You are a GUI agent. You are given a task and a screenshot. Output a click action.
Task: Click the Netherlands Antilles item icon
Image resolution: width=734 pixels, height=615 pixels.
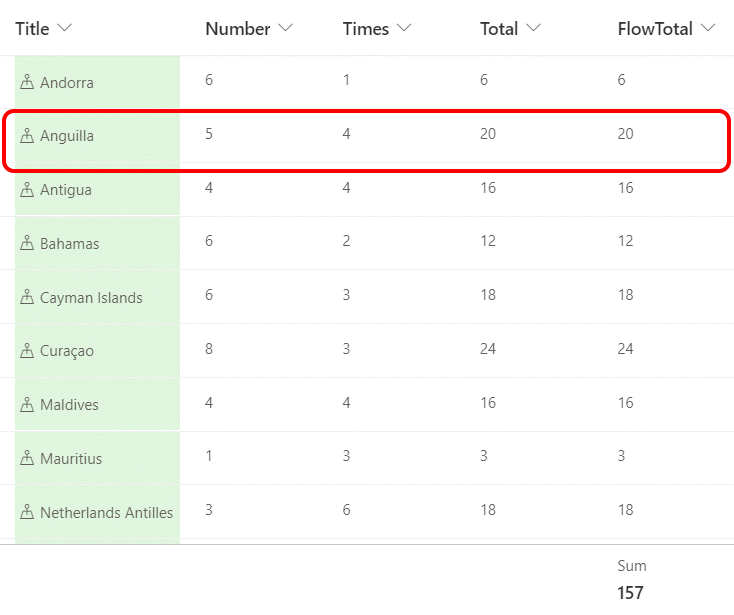click(27, 513)
